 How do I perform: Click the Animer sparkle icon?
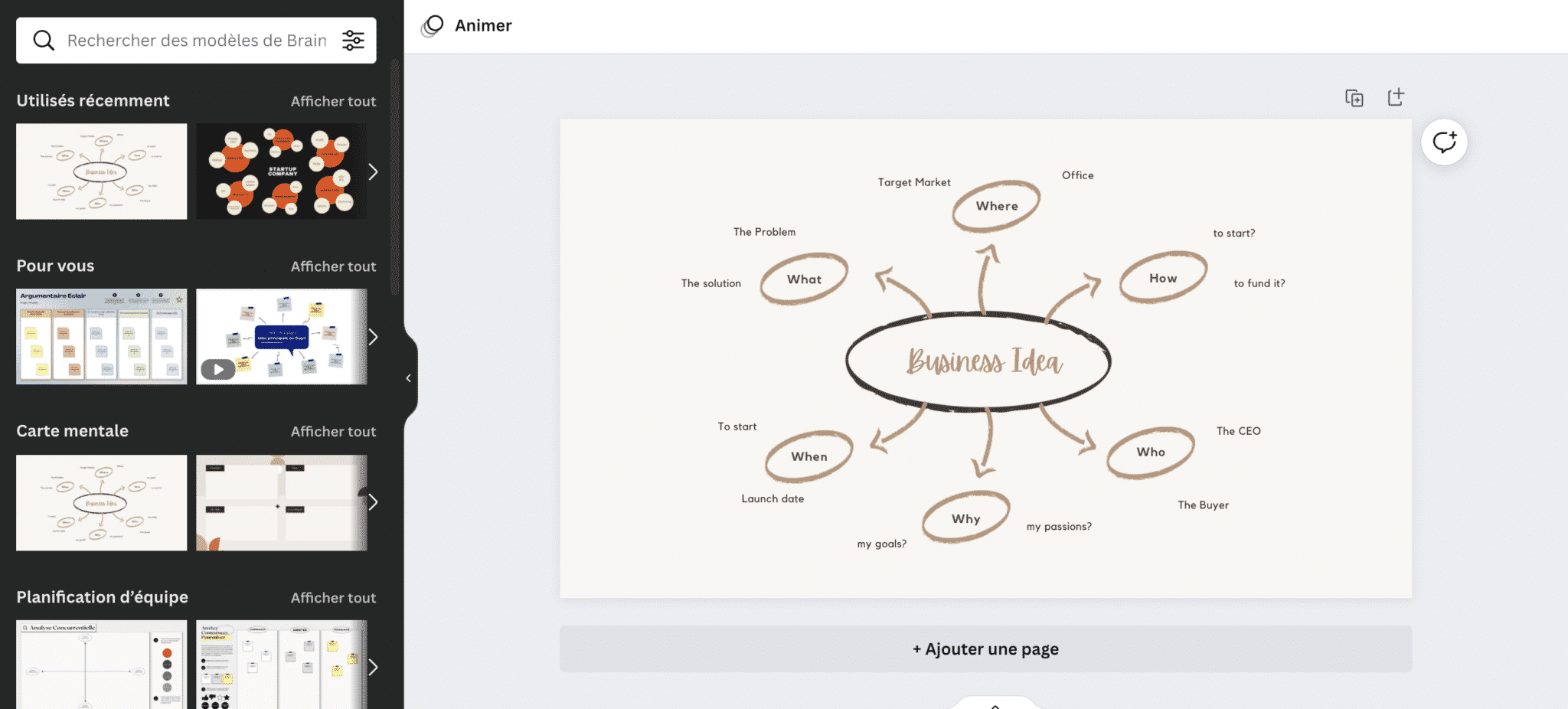pyautogui.click(x=432, y=25)
